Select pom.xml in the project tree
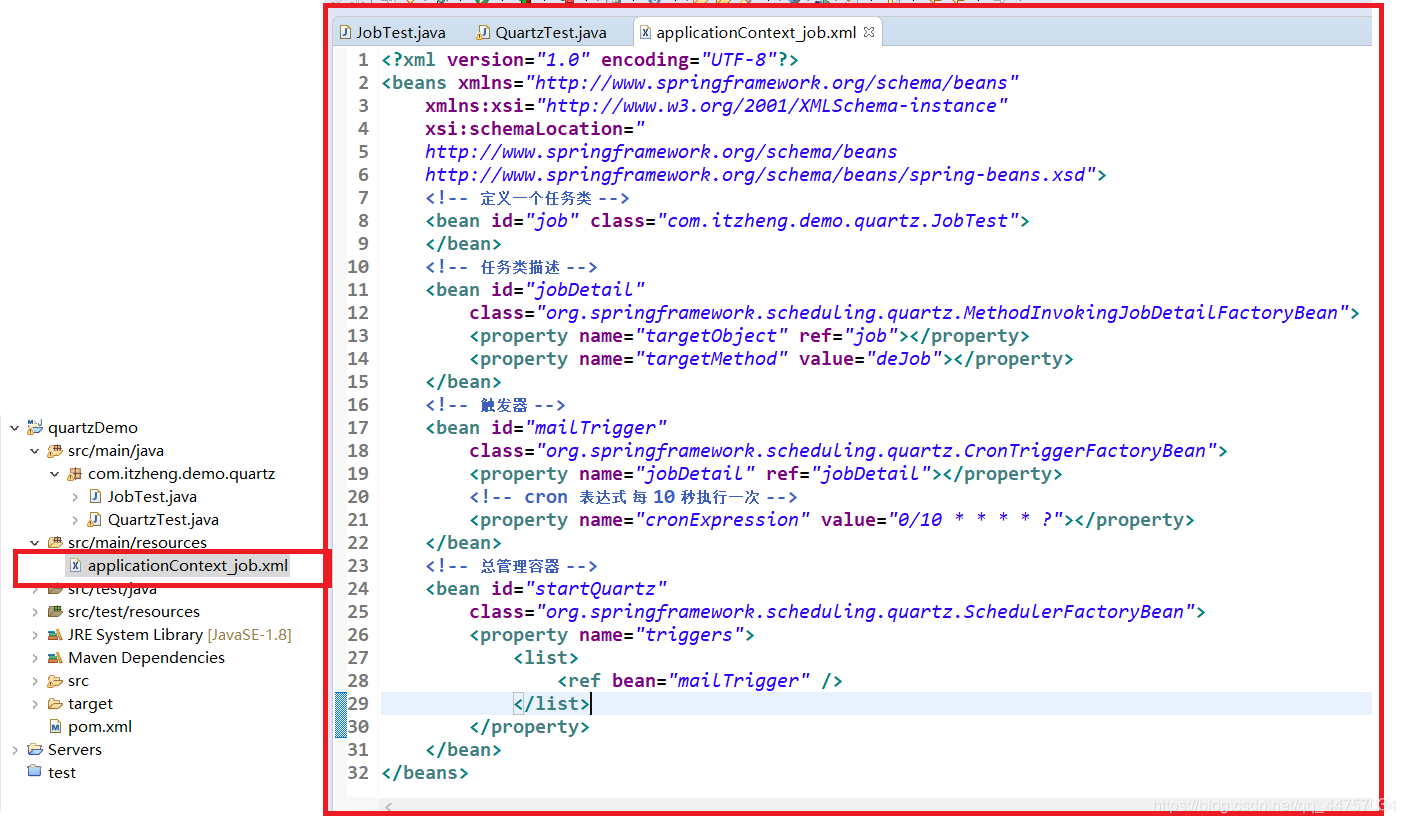Screen dimensions: 1406x824 pos(100,727)
